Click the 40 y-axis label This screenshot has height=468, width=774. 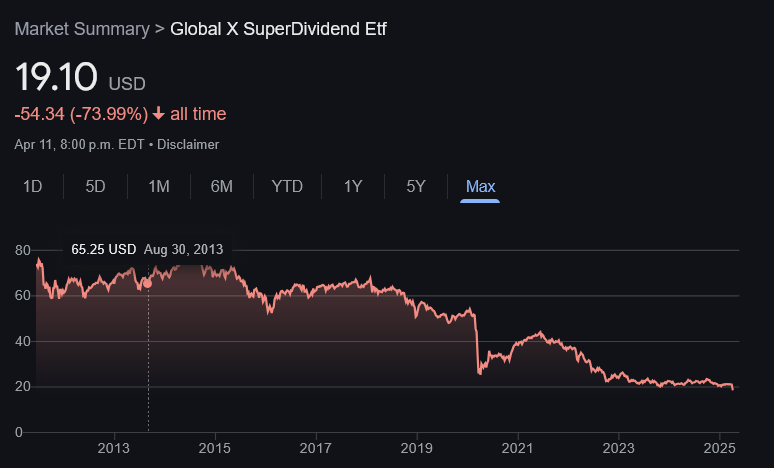coord(23,341)
